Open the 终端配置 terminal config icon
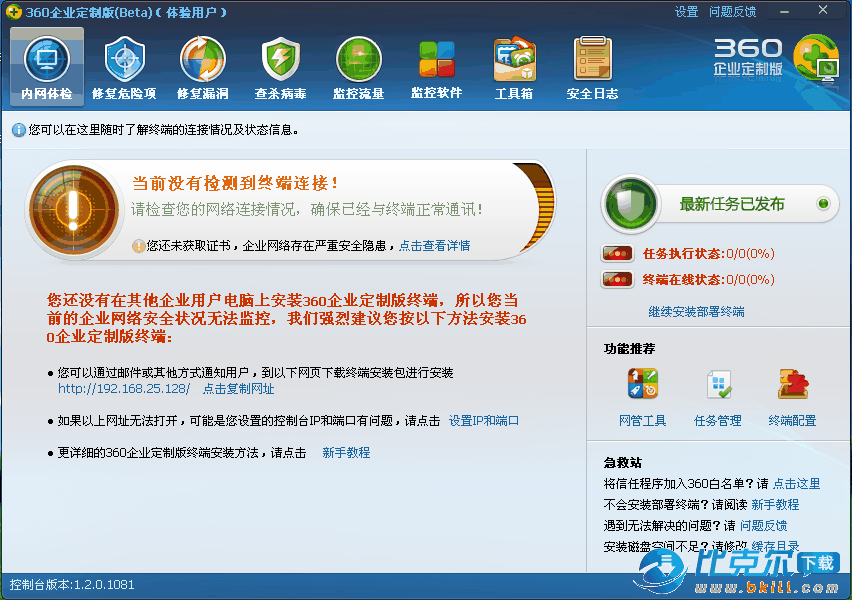Screen dimensions: 852x600 coord(792,397)
